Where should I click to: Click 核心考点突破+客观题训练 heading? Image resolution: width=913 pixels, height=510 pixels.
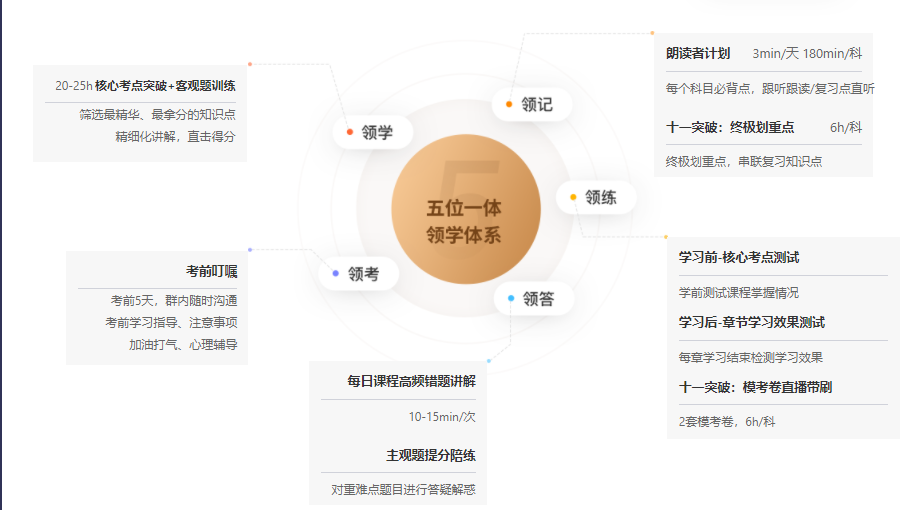(x=165, y=86)
